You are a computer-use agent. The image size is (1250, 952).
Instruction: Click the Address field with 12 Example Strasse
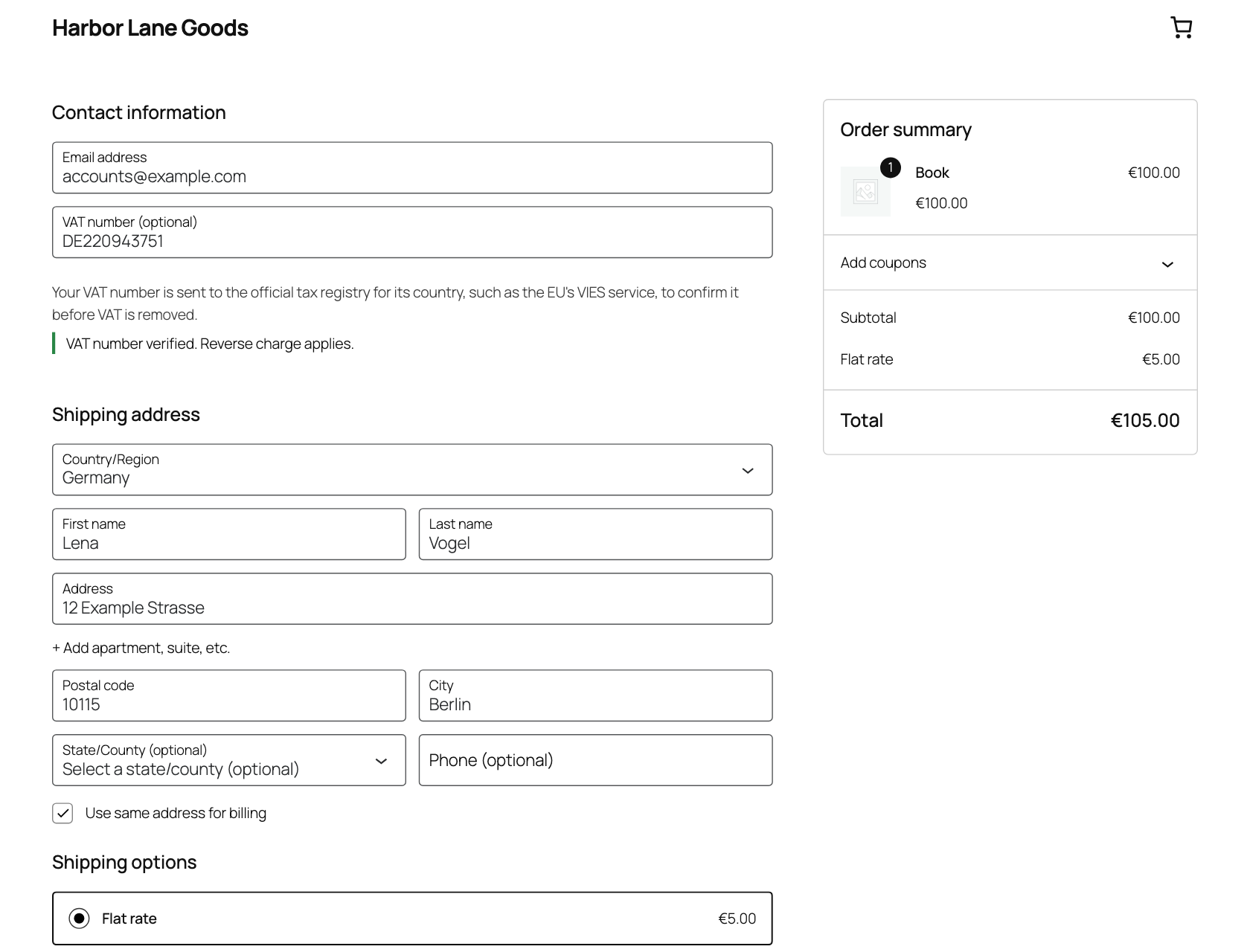[x=412, y=599]
